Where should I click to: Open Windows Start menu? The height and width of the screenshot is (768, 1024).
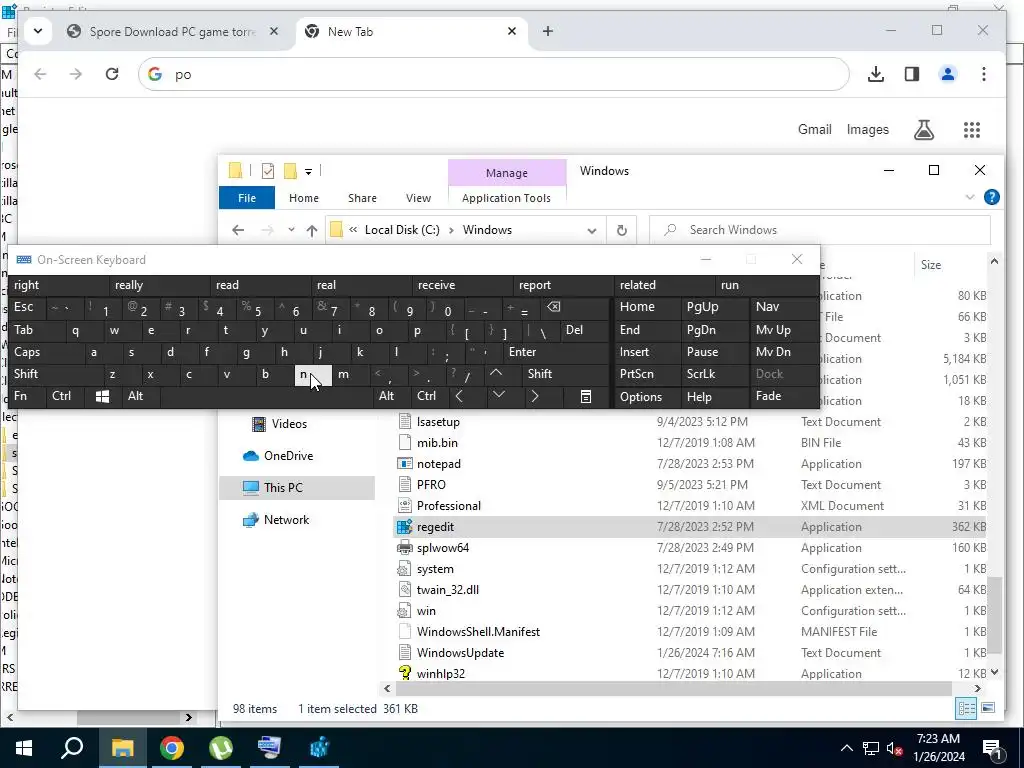point(24,748)
